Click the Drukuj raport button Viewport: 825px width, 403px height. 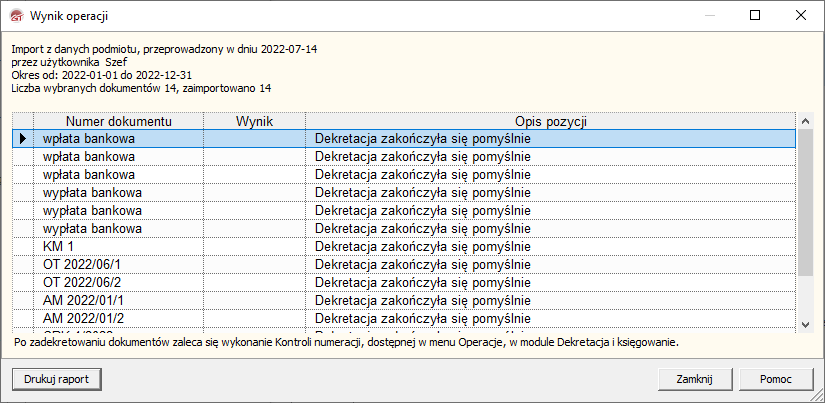[x=57, y=379]
